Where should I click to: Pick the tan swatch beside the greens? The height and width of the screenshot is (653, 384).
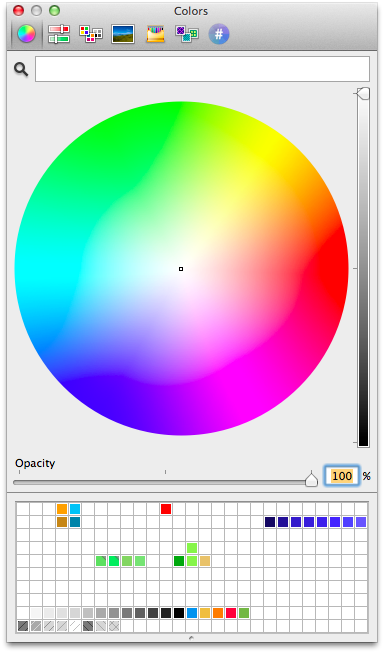click(205, 561)
